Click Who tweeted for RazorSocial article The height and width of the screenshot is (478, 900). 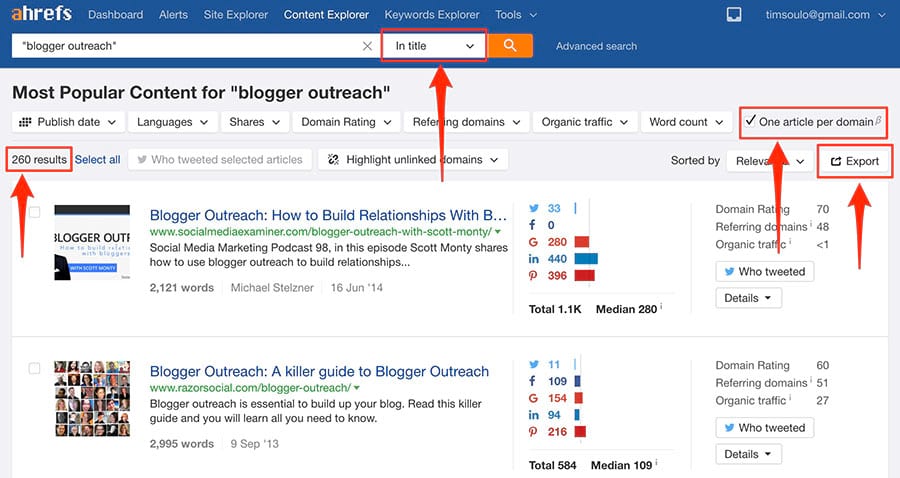pyautogui.click(x=765, y=428)
